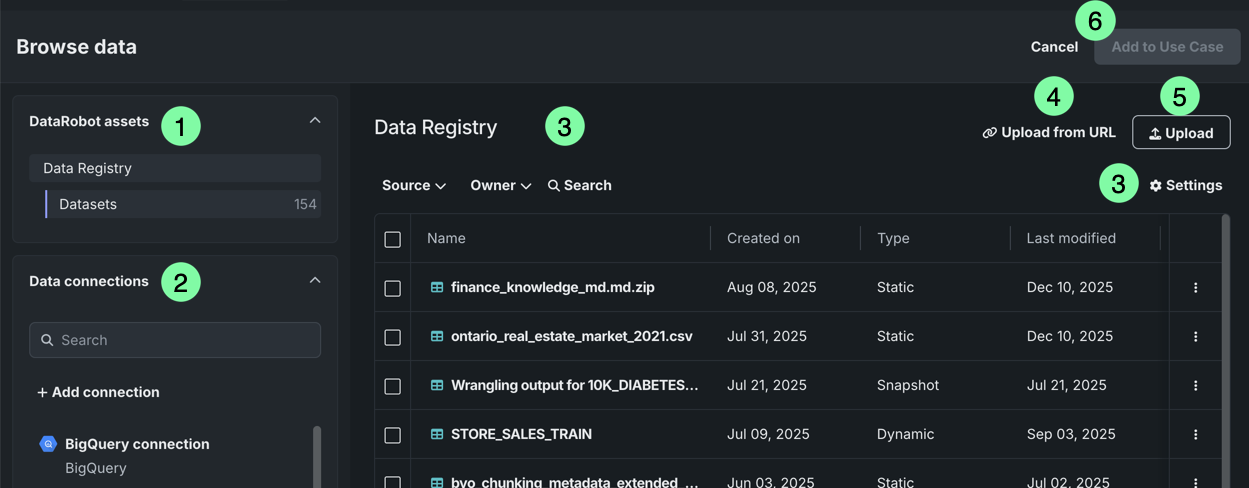Click the ontario_real_estate_market_2021.csv dataset name
The width and height of the screenshot is (1249, 488).
[572, 336]
